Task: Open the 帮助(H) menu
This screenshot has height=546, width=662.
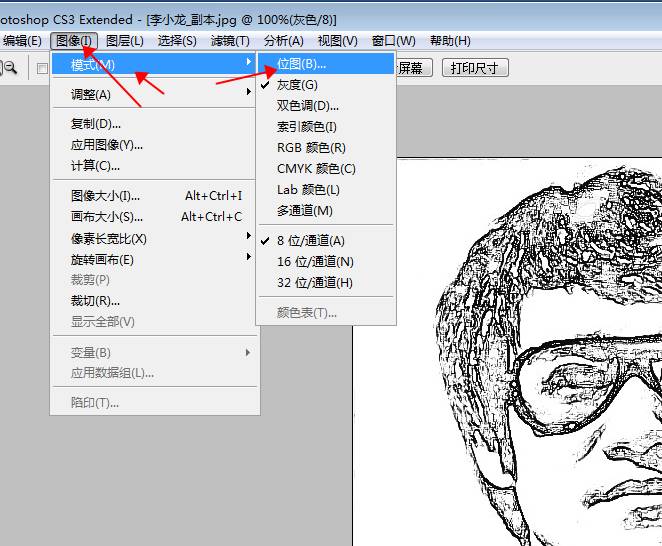Action: tap(449, 41)
